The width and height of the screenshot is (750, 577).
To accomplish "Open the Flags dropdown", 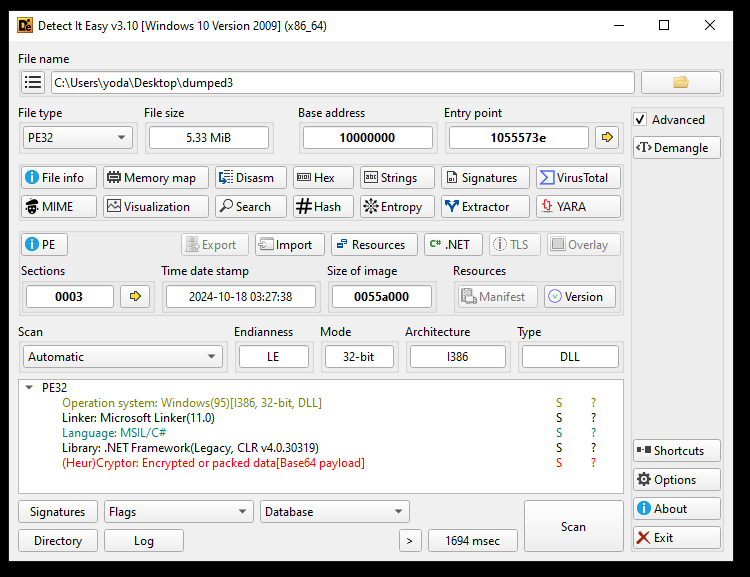I will tap(178, 512).
